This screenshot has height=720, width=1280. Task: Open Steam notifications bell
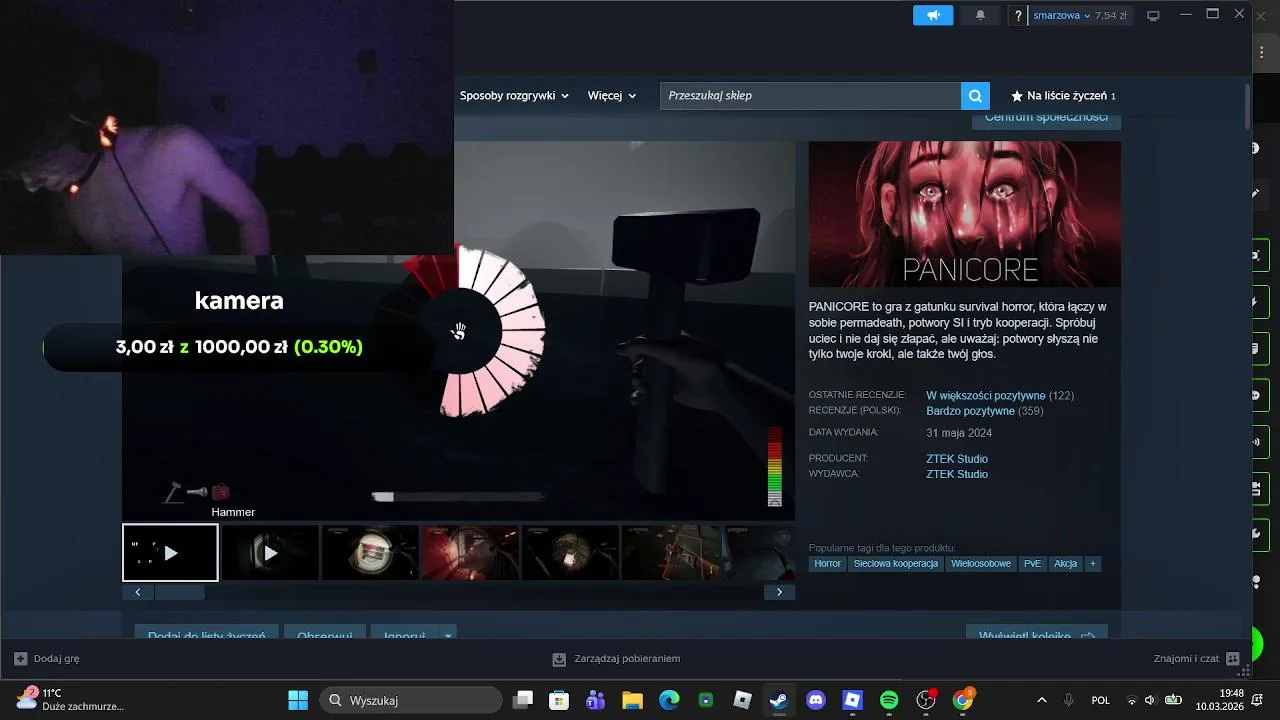[x=980, y=15]
